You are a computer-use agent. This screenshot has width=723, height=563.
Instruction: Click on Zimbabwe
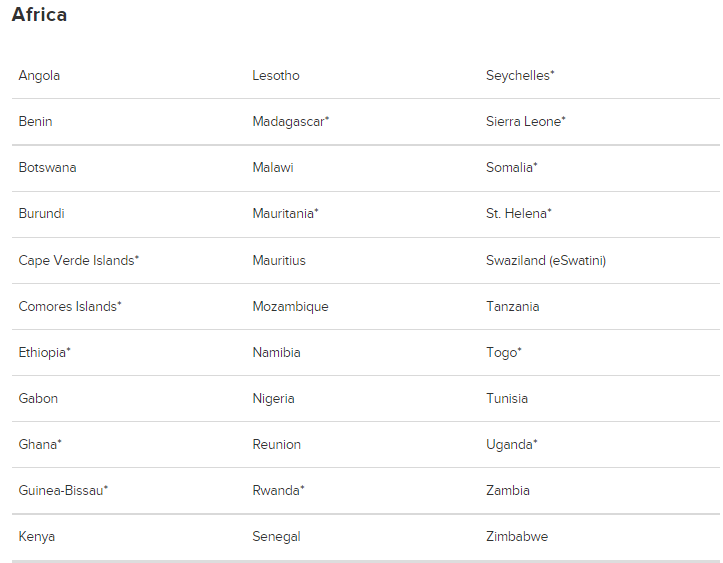pyautogui.click(x=517, y=537)
